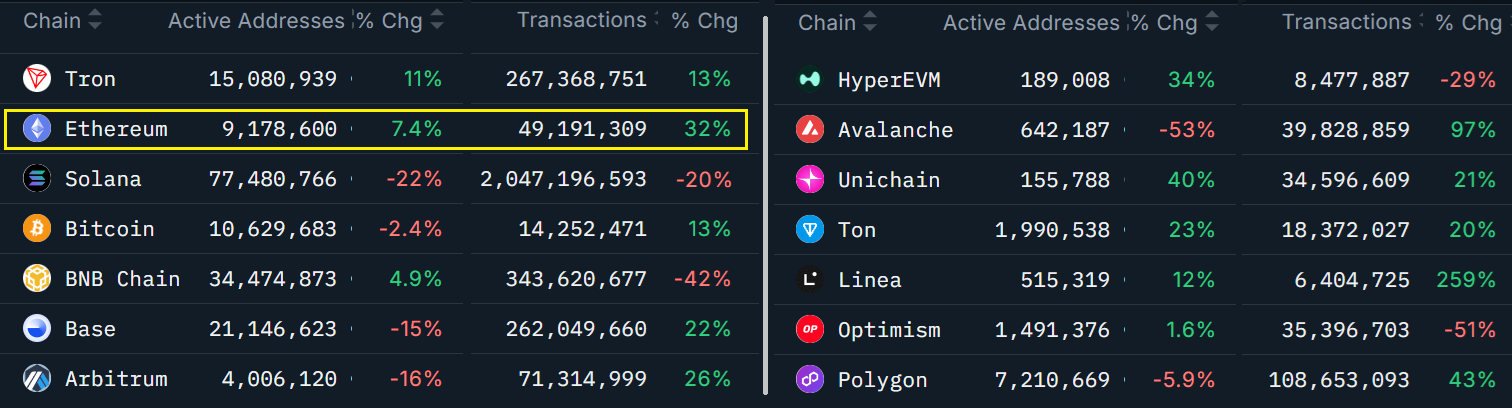The image size is (1512, 408).
Task: Click the Avalanche chain logo icon
Action: (809, 130)
